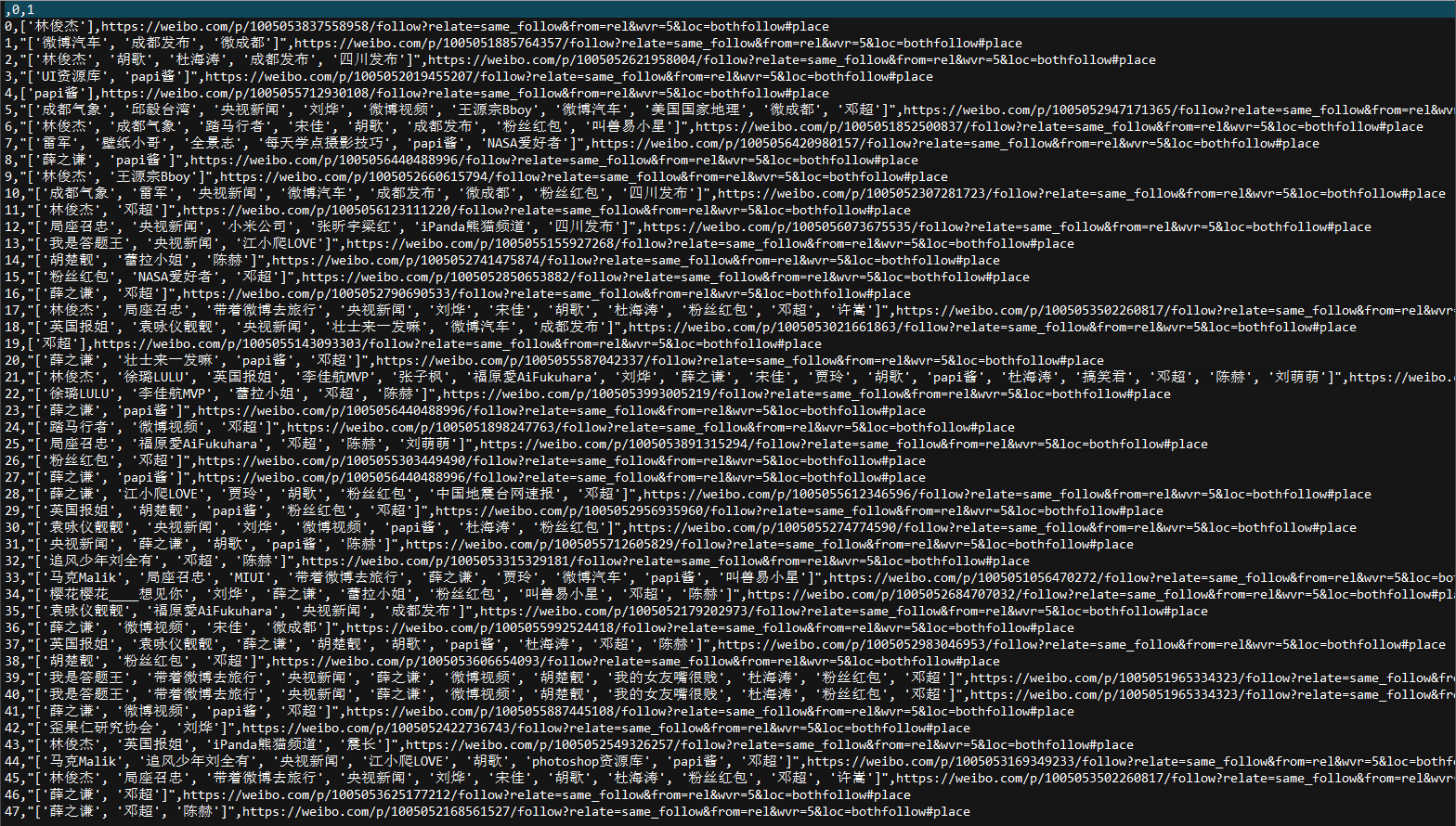Click the URL containing 1005055712930108 in row 4
This screenshot has width=1456, height=826.
click(465, 93)
